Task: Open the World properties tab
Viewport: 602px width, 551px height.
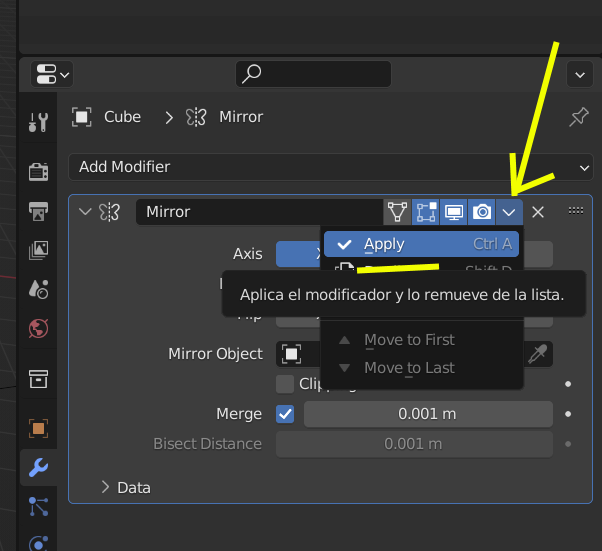Action: pyautogui.click(x=38, y=328)
